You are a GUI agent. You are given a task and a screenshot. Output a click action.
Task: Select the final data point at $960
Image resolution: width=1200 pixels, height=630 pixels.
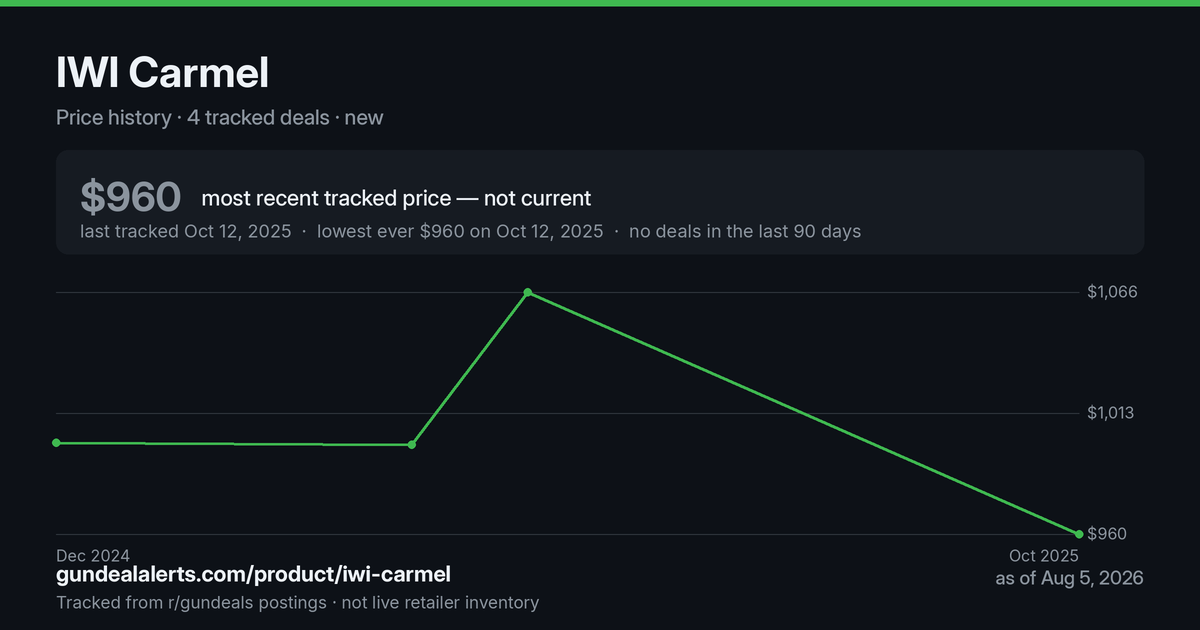coord(1079,534)
